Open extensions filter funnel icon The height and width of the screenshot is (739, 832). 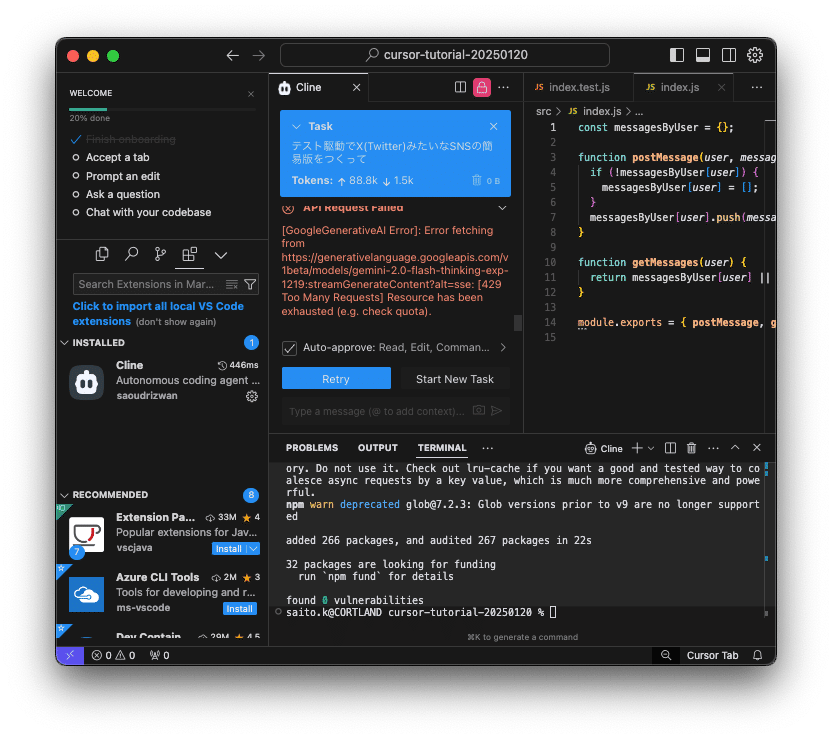[x=250, y=284]
